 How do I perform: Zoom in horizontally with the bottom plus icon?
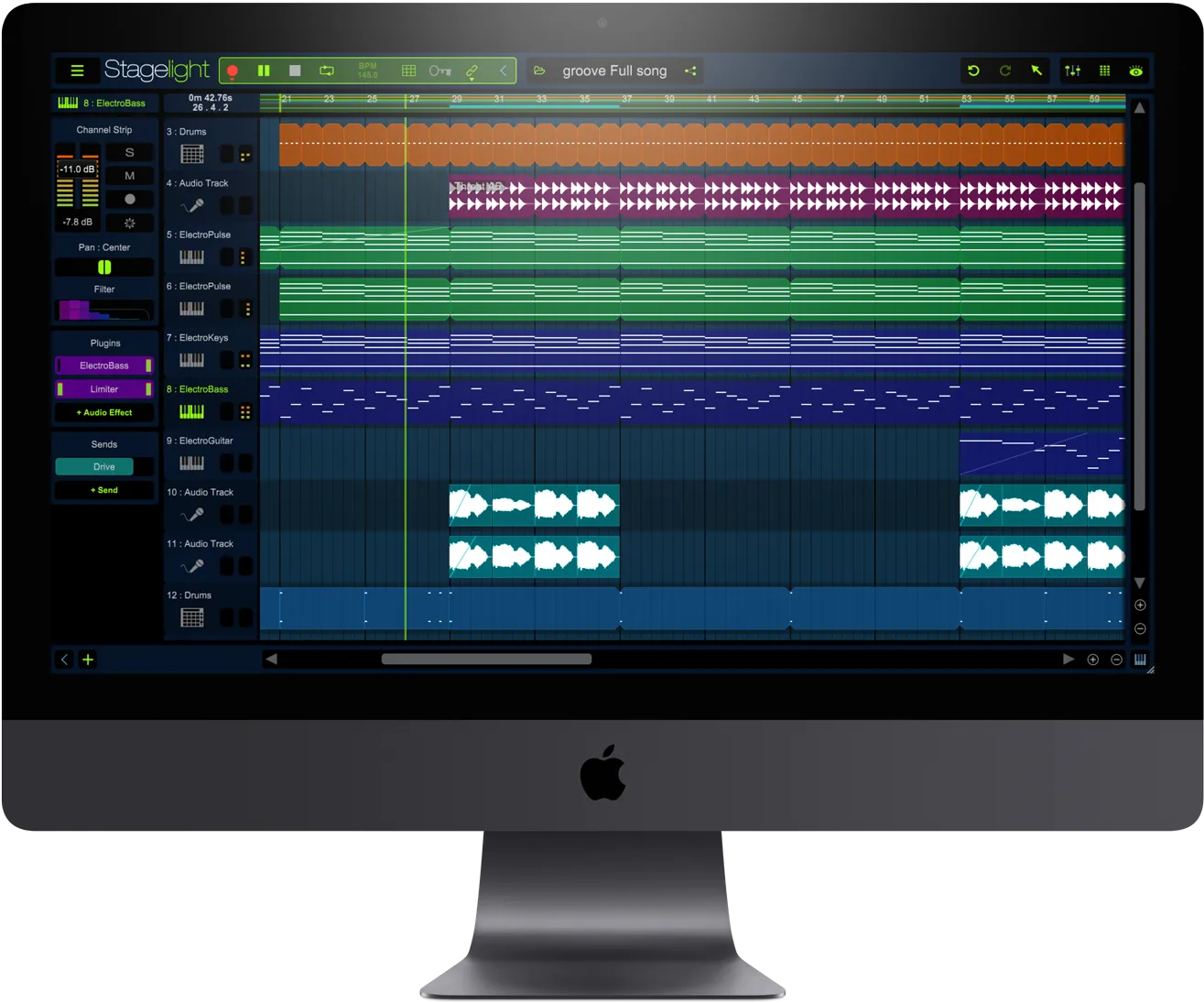click(x=1093, y=660)
